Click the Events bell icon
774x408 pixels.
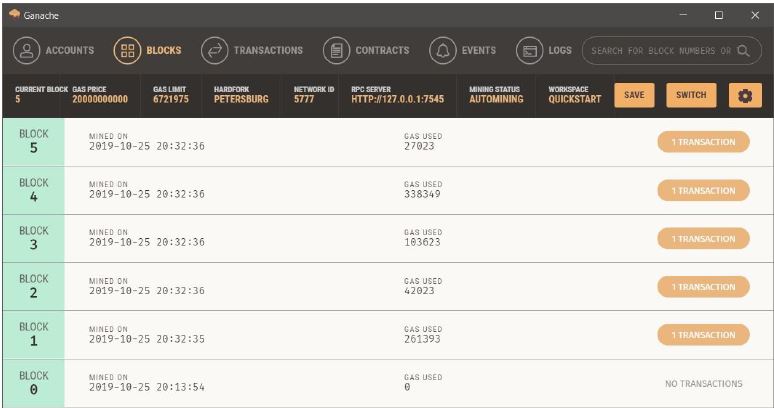click(x=442, y=51)
